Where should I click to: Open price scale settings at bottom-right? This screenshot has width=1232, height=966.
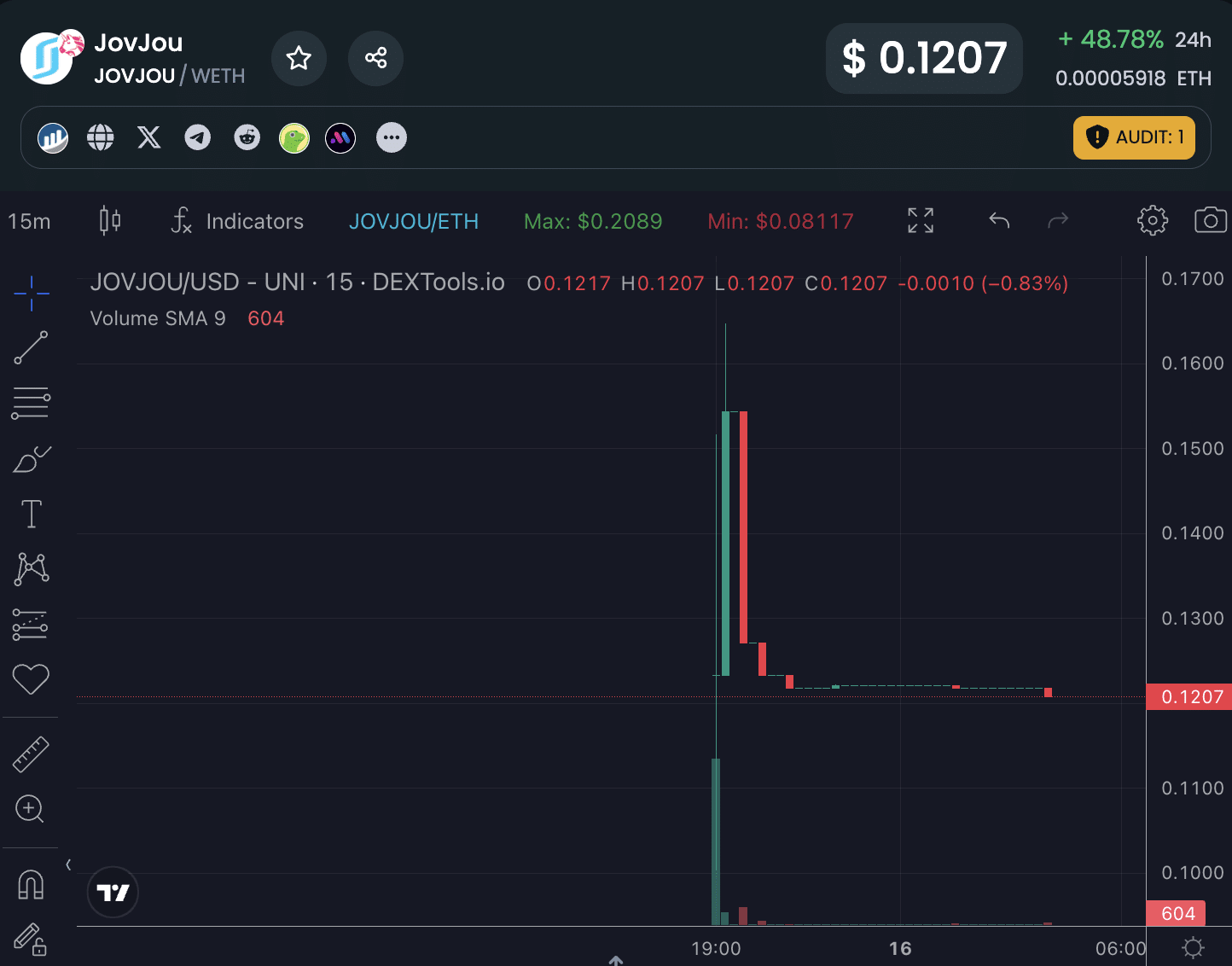1193,947
